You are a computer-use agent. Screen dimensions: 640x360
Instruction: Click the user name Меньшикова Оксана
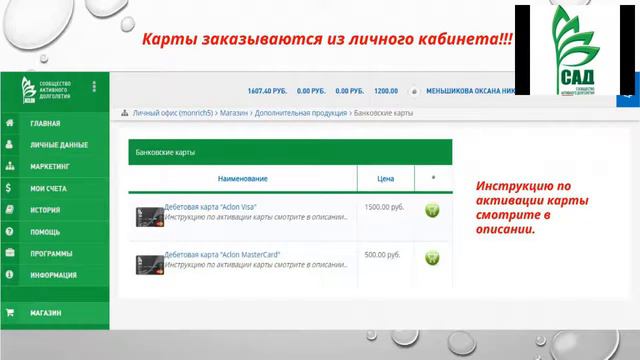coord(470,91)
